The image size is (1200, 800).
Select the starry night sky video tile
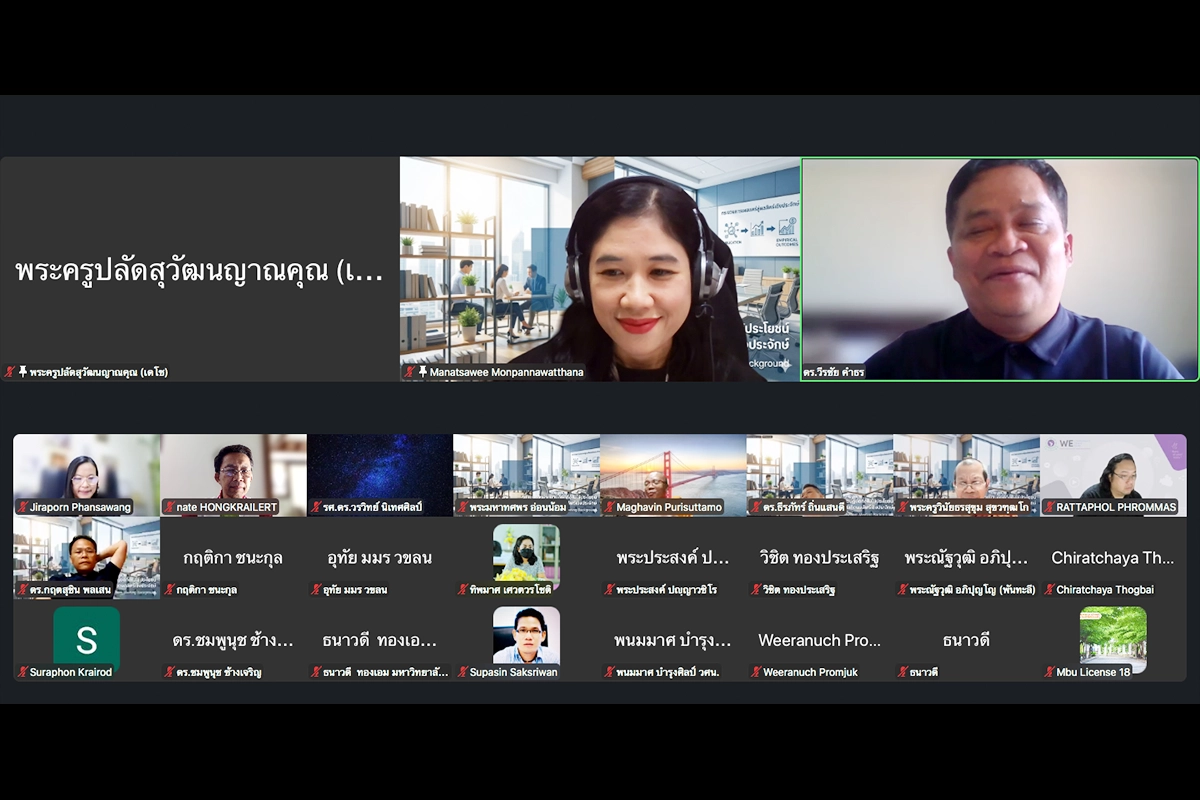click(x=380, y=470)
